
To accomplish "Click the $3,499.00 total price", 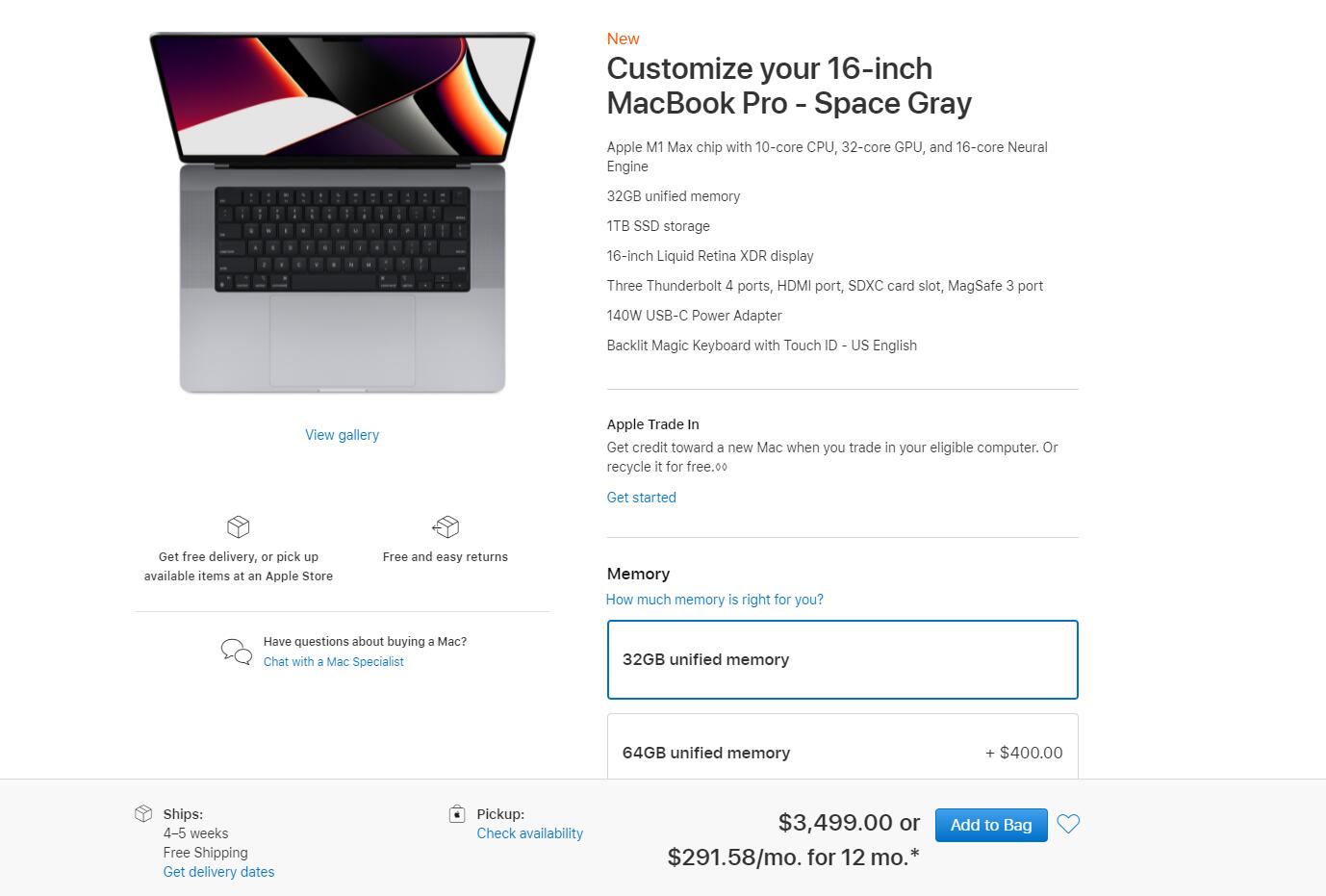I will pyautogui.click(x=834, y=823).
